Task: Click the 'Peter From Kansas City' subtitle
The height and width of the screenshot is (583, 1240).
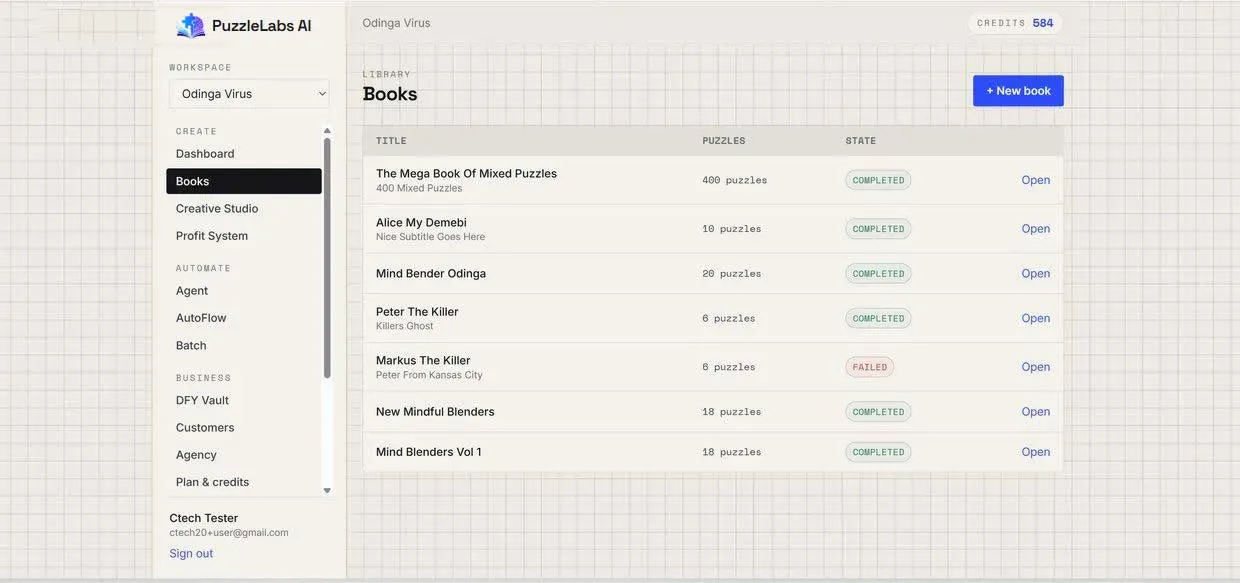Action: tap(429, 375)
